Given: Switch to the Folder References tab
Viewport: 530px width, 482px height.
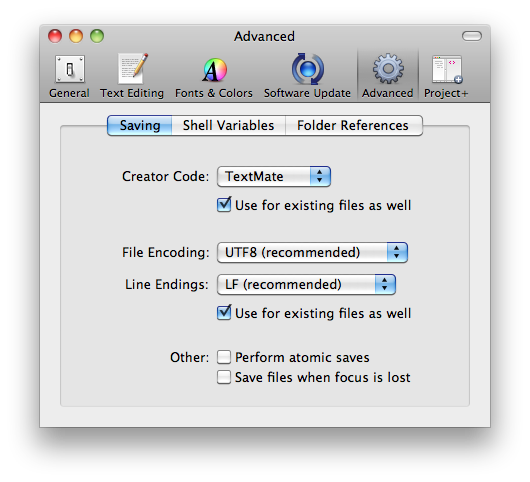Looking at the screenshot, I should coord(354,125).
